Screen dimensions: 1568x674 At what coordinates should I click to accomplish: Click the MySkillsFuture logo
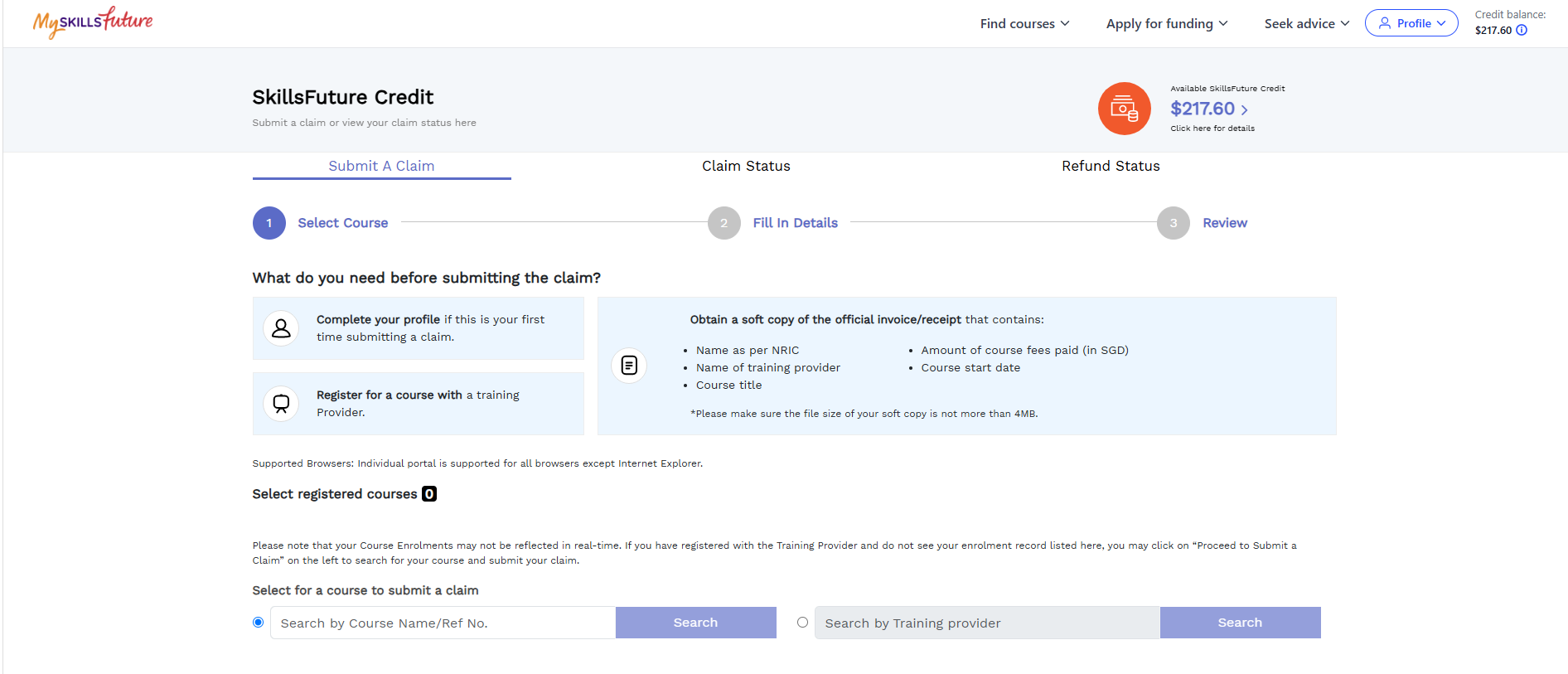tap(93, 22)
